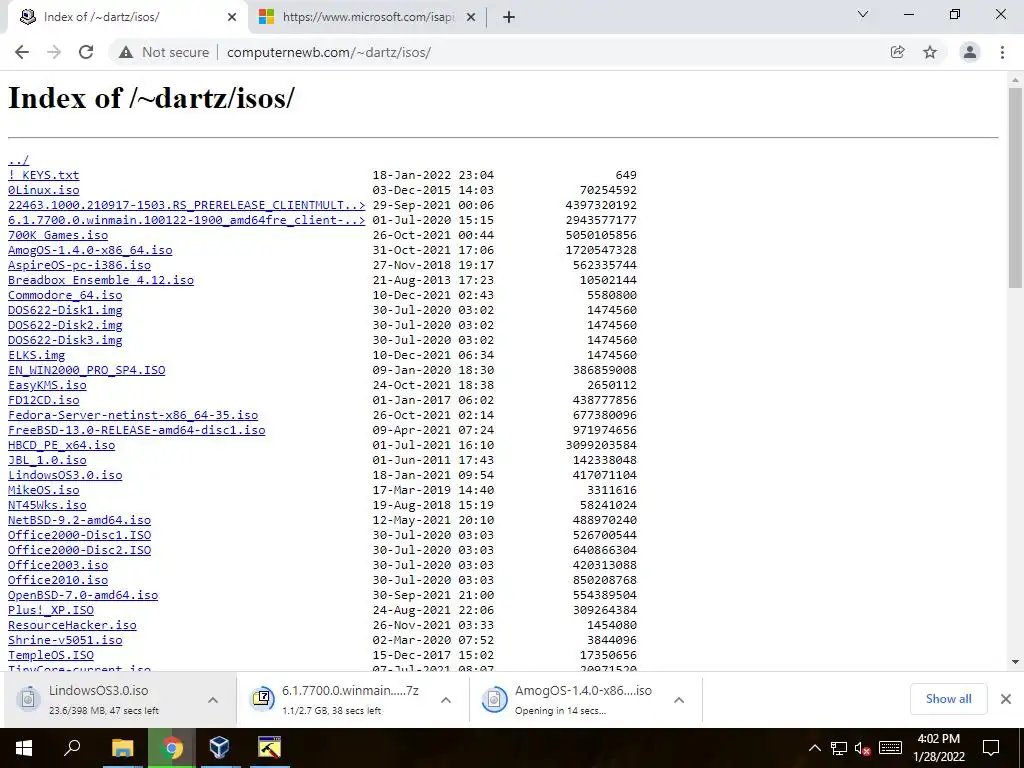Open the !_KEYS.txt file link
1024x768 pixels.
tap(43, 175)
